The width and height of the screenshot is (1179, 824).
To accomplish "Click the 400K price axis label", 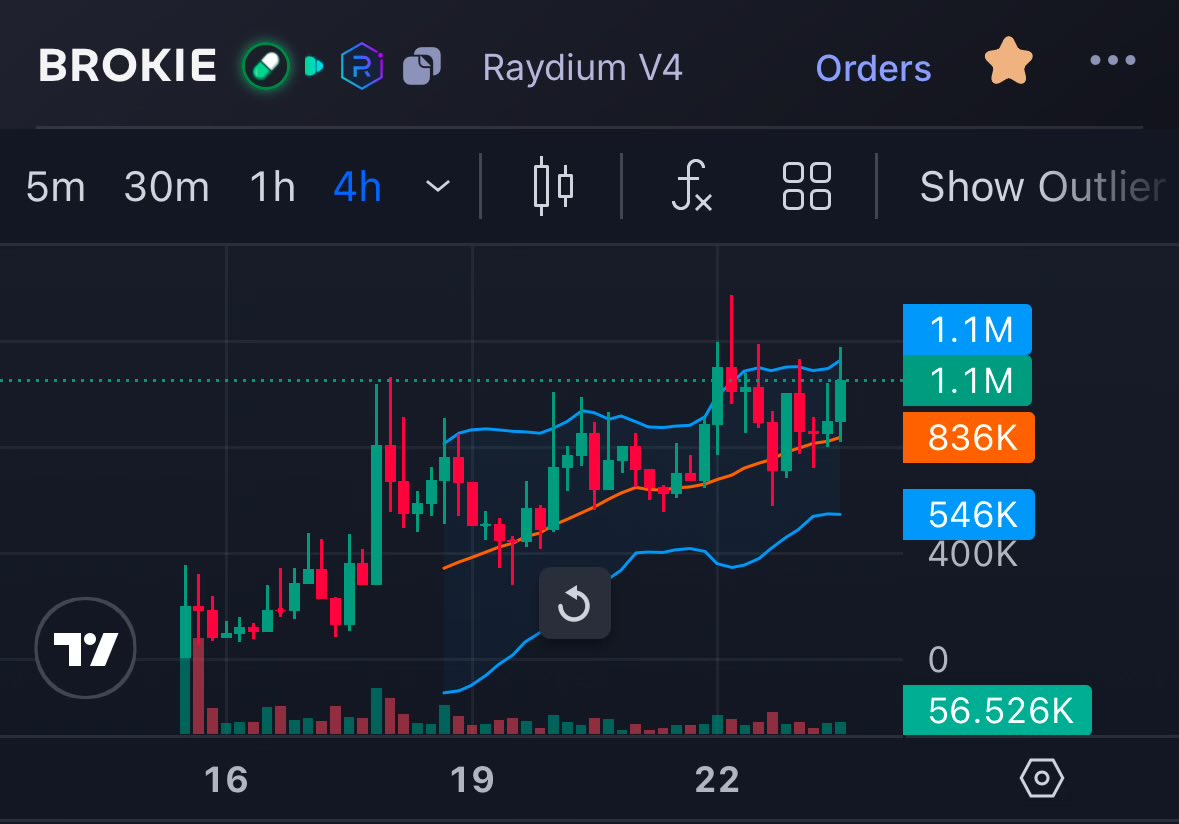I will (972, 555).
